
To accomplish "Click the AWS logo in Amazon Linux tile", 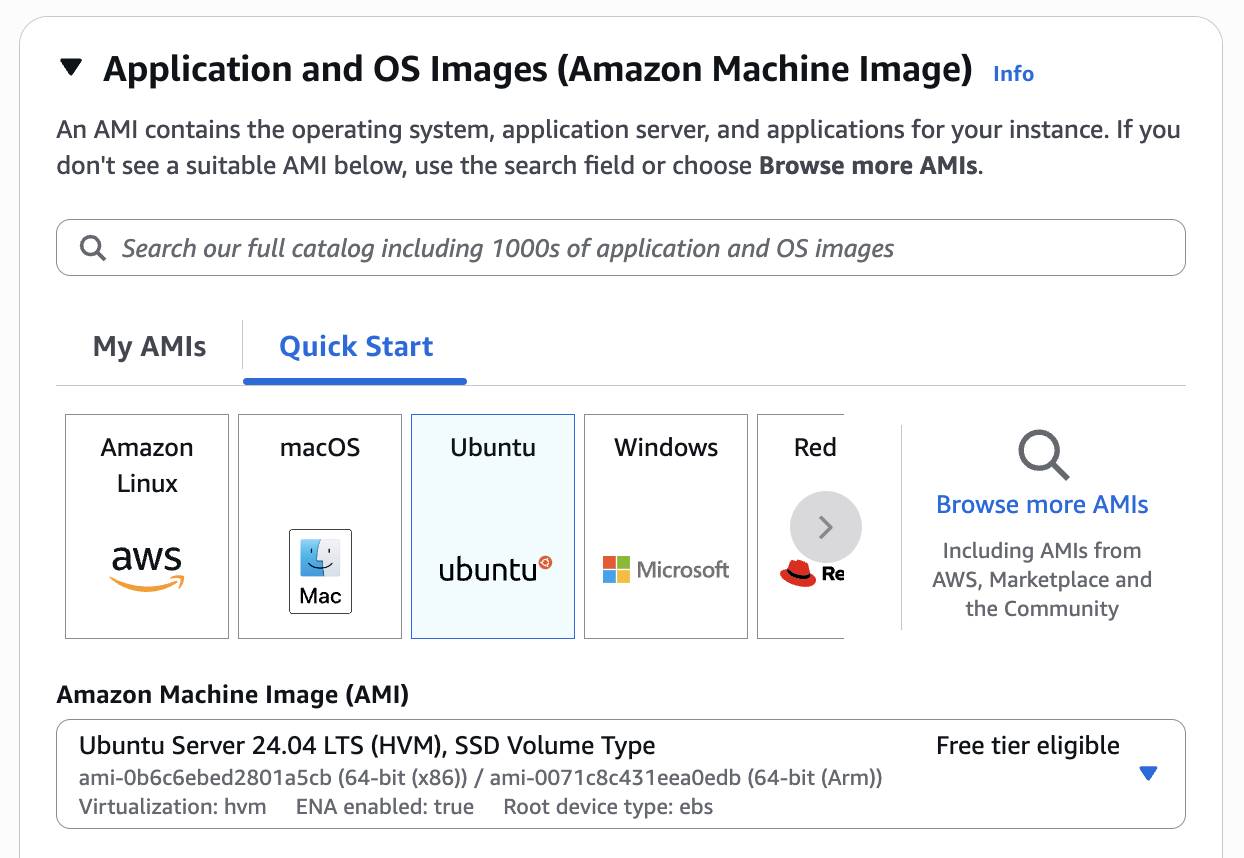I will (x=147, y=568).
